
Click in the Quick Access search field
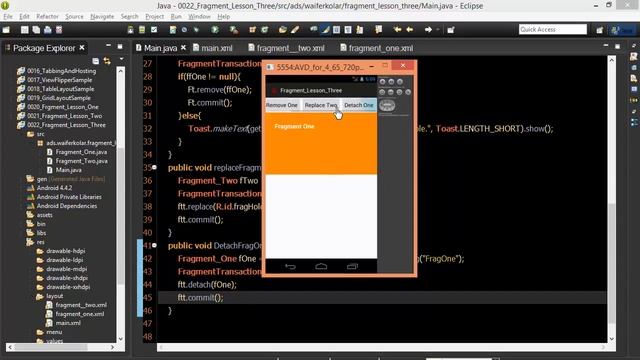point(553,29)
